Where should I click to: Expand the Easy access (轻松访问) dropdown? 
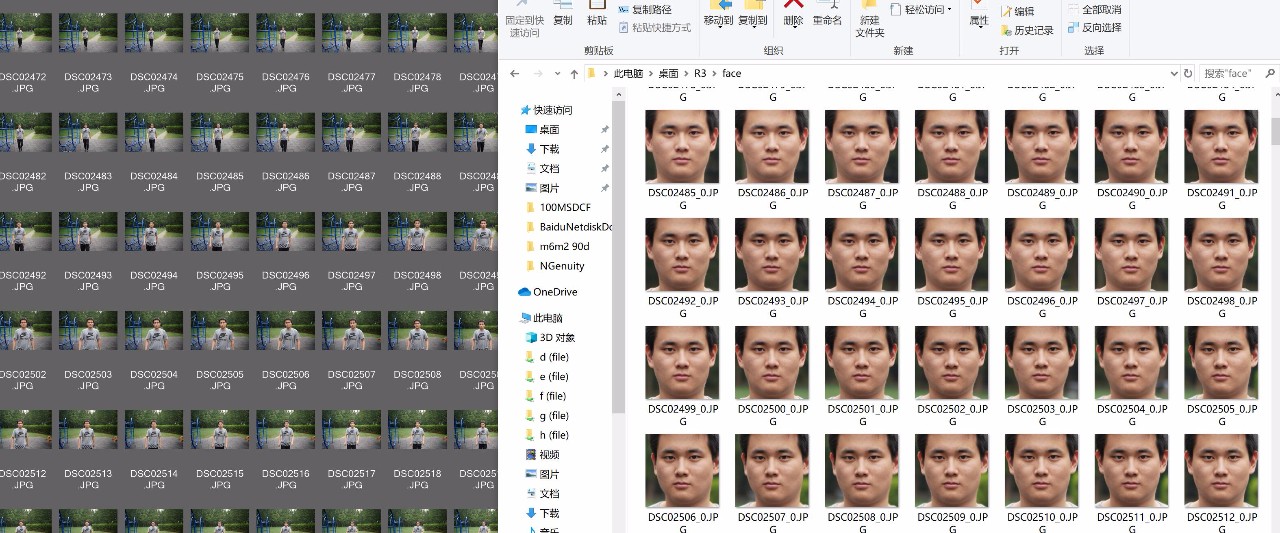(921, 10)
